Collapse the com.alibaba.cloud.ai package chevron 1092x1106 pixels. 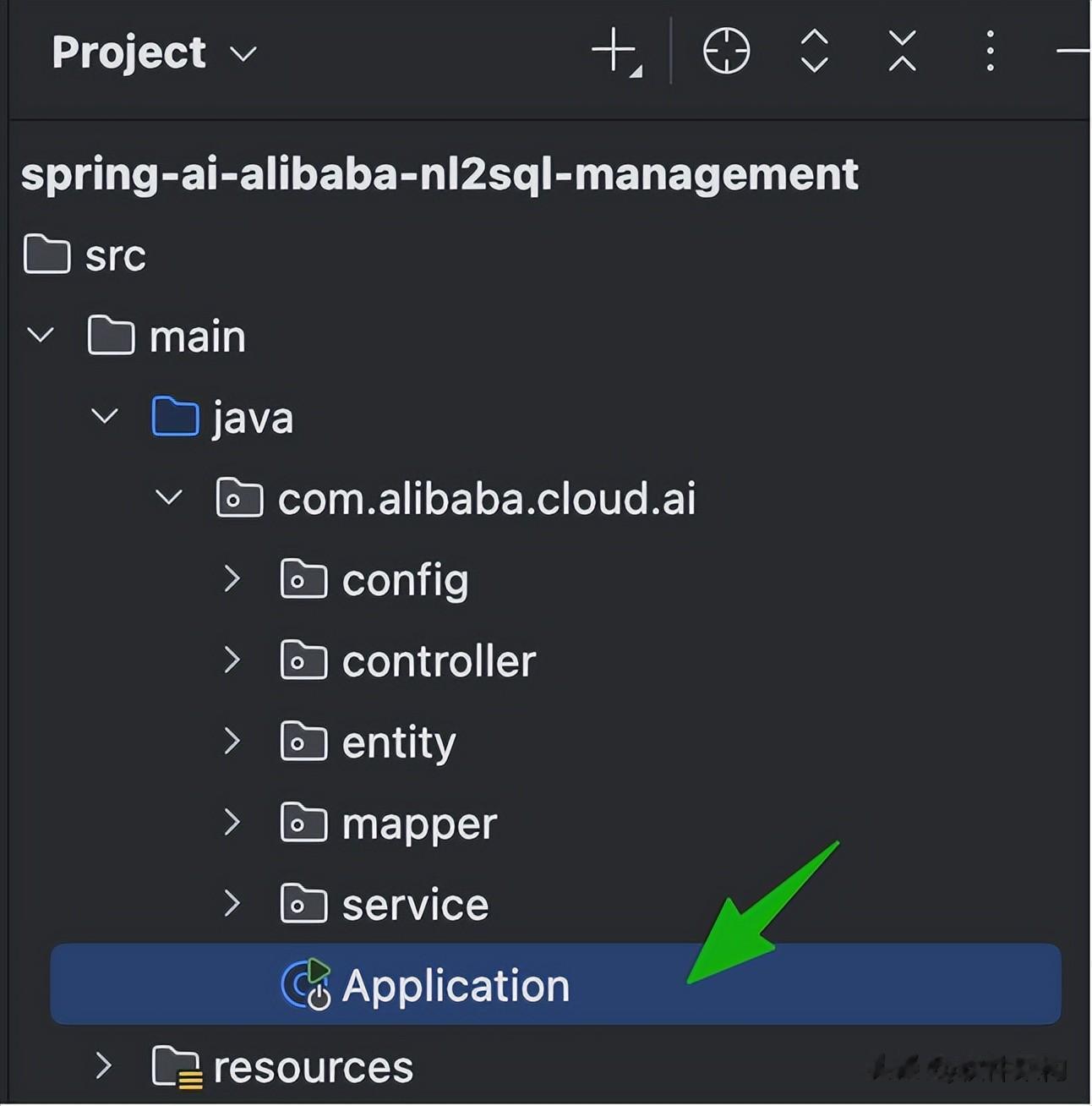pyautogui.click(x=169, y=497)
